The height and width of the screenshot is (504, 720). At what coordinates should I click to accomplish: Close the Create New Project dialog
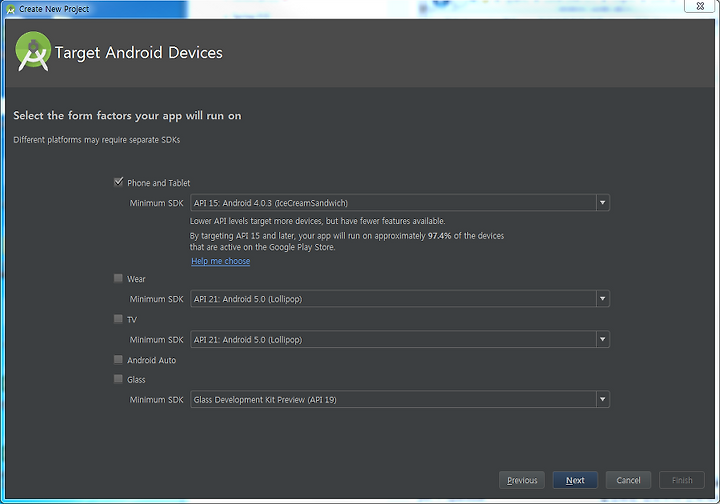(x=700, y=6)
